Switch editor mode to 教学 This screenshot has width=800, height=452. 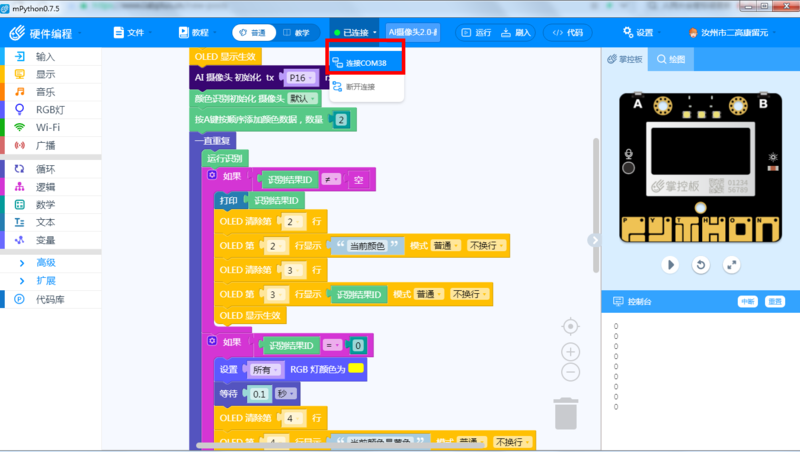(x=298, y=32)
